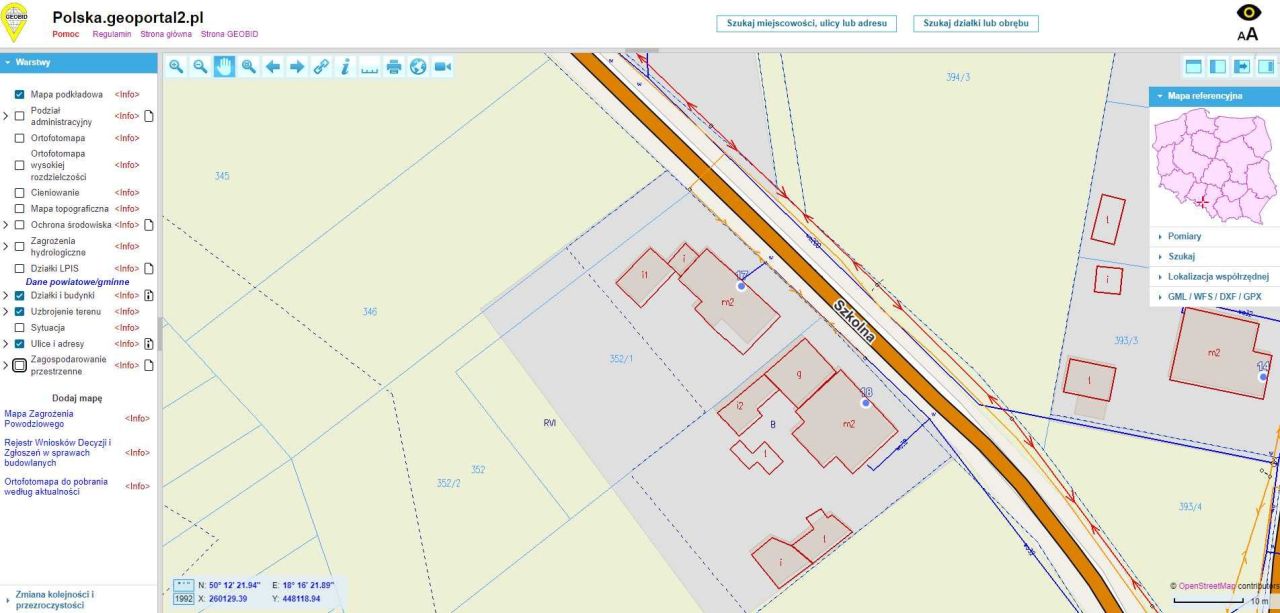Open document icon for Podział administracyjny
This screenshot has height=613, width=1280.
[149, 116]
